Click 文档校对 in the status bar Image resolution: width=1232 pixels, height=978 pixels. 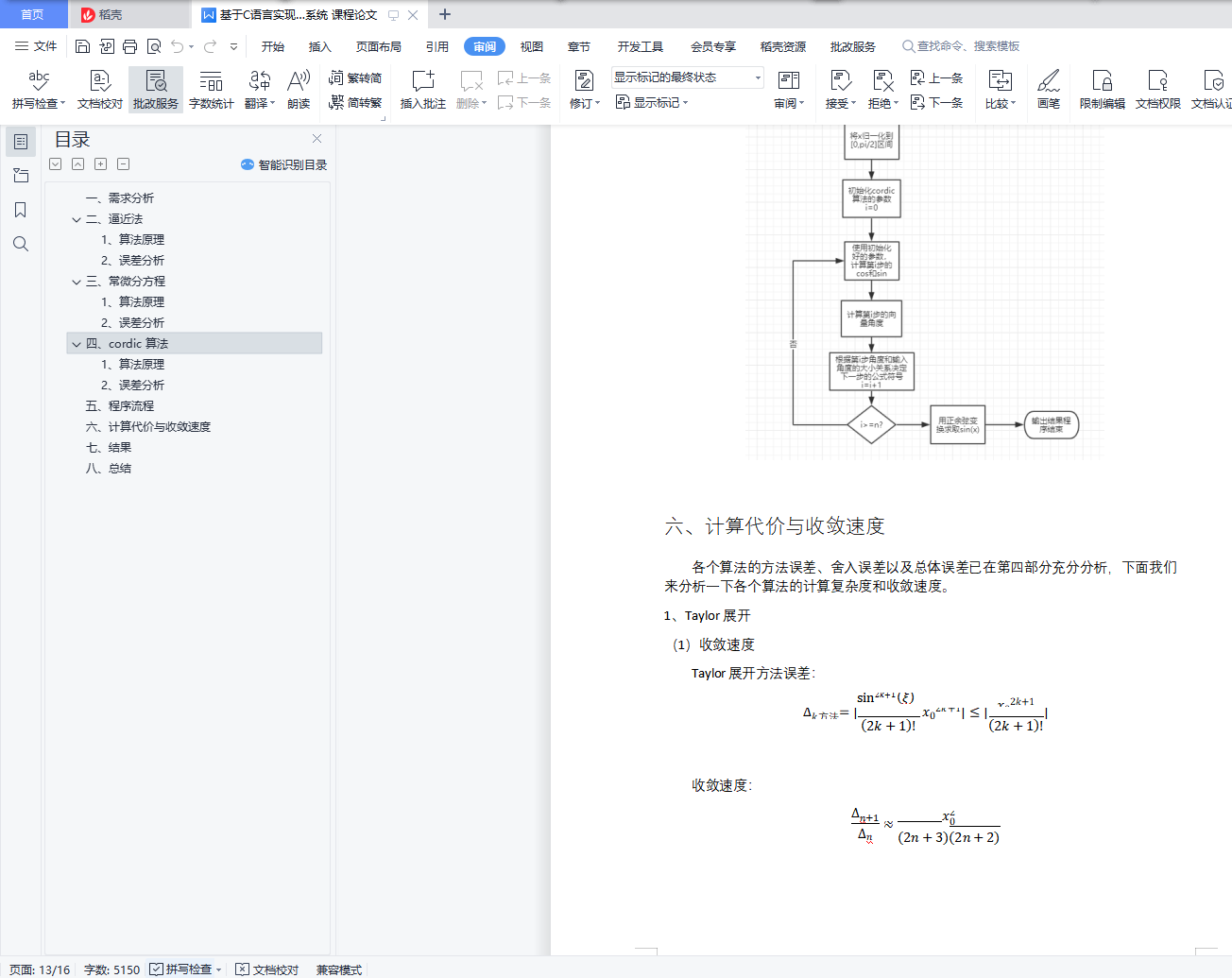(267, 969)
